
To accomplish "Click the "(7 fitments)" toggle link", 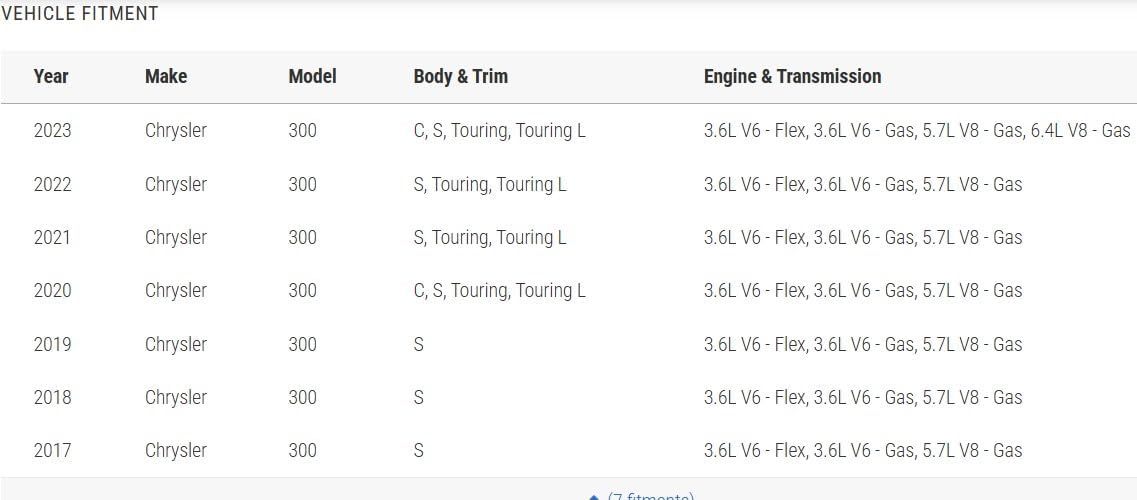I will tap(650, 496).
